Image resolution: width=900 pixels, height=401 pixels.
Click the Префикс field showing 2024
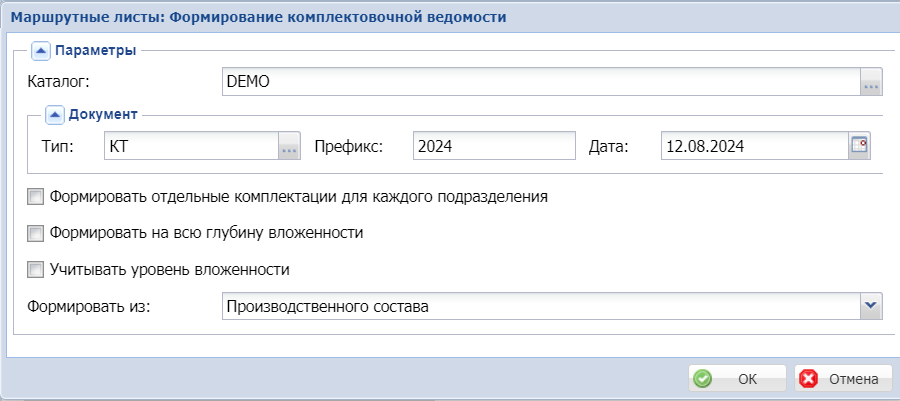click(x=494, y=146)
